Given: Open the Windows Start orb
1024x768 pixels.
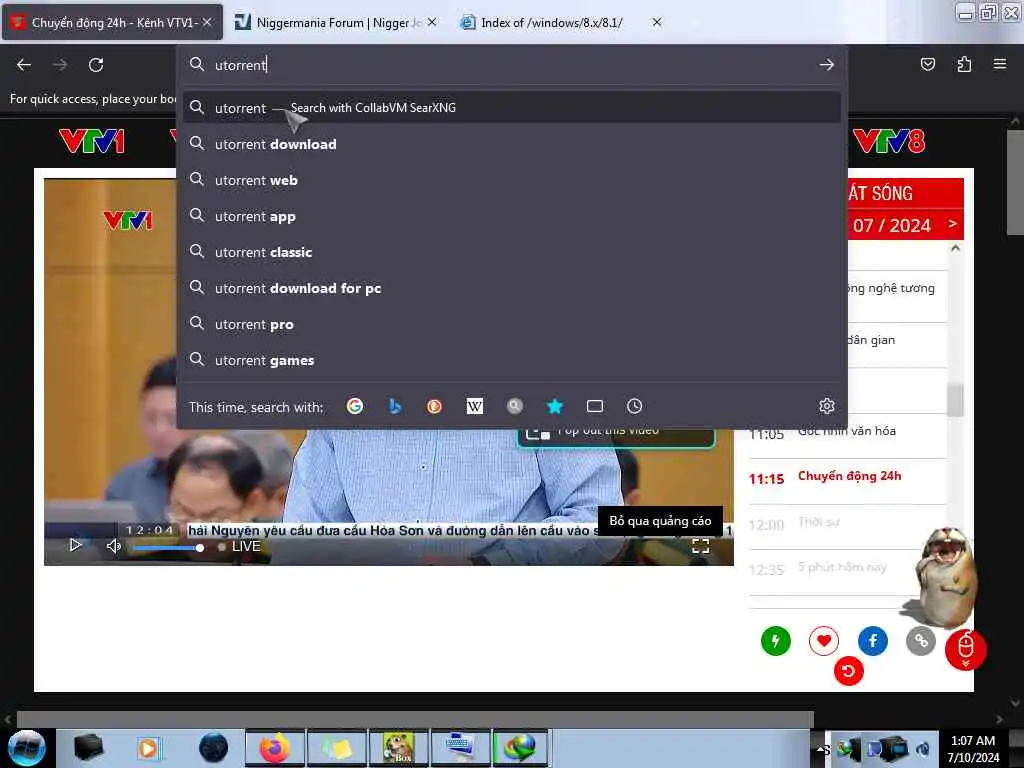Looking at the screenshot, I should point(27,748).
